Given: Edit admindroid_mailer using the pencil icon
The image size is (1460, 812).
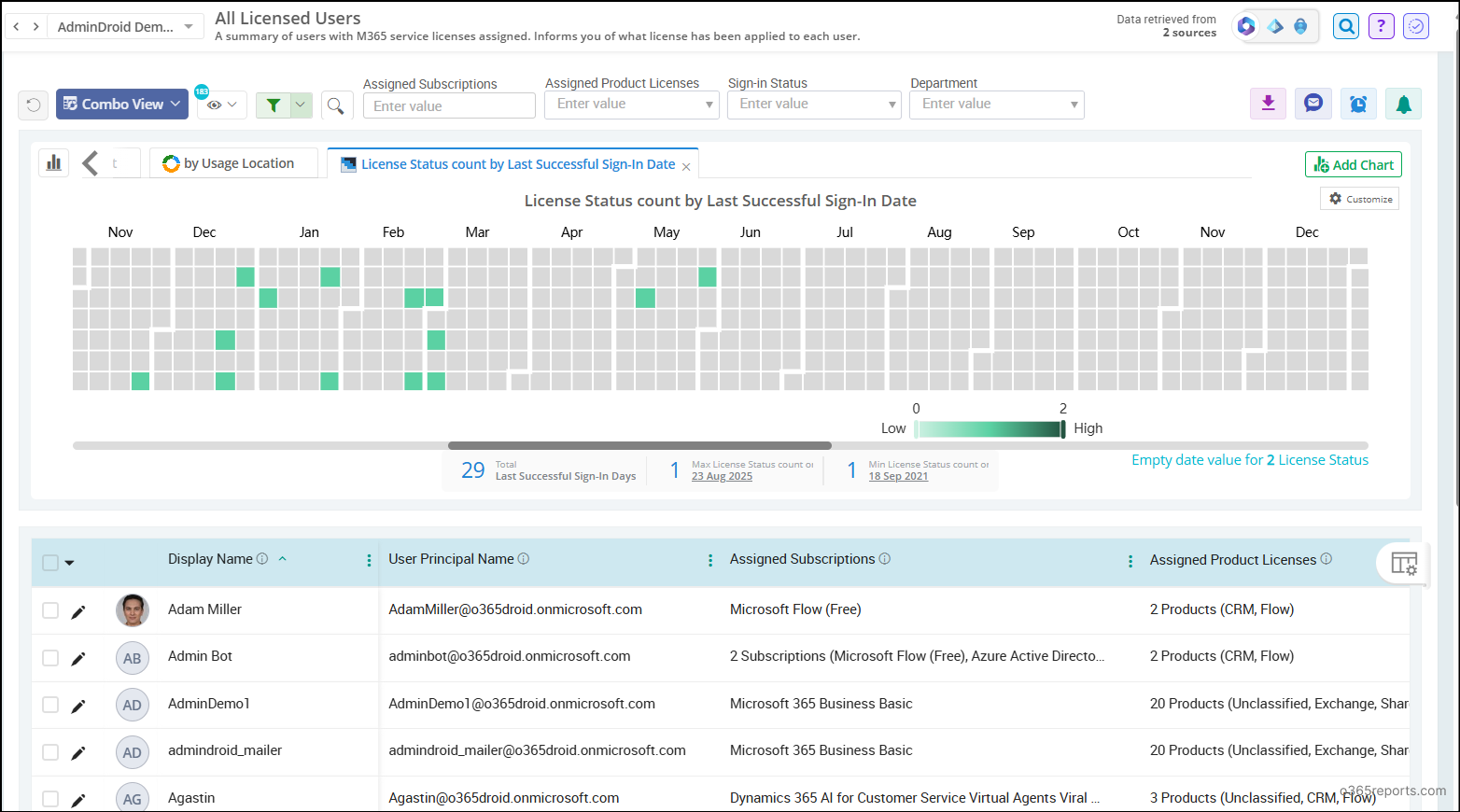Looking at the screenshot, I should tap(78, 752).
